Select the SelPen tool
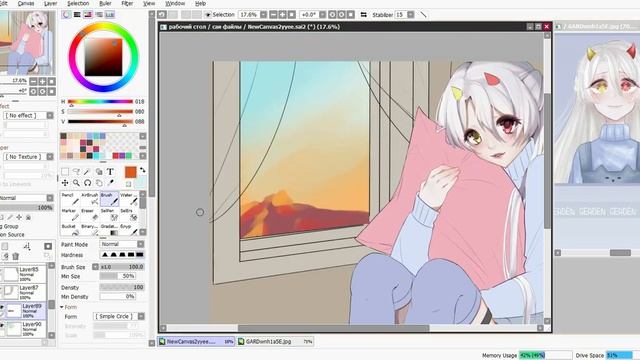640x360 pixels. (x=109, y=215)
